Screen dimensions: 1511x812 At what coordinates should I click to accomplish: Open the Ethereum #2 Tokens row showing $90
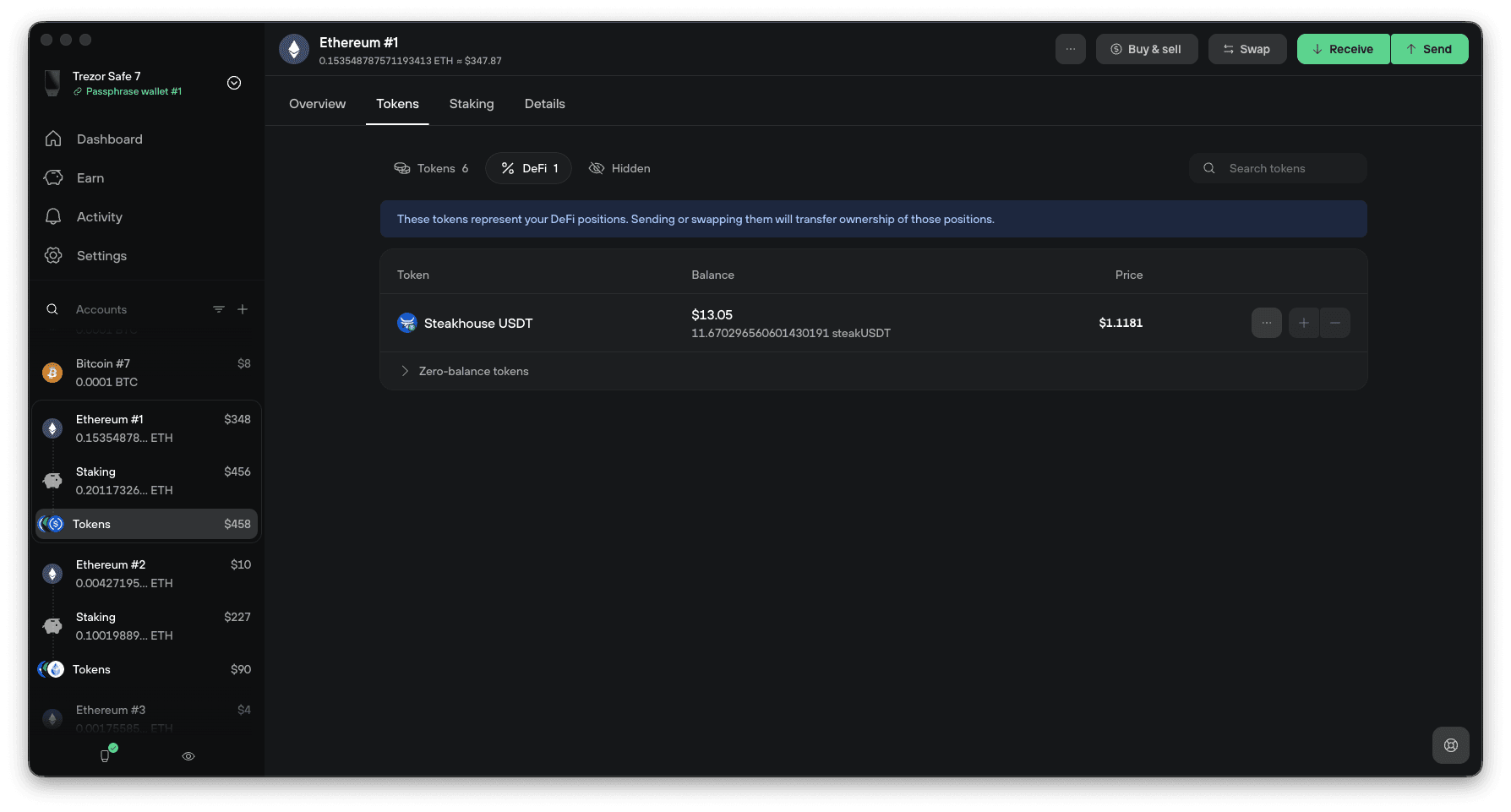click(x=147, y=669)
